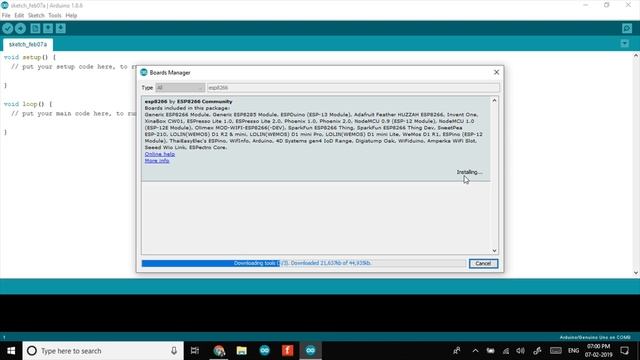Switch to the active Arduino taskbar icon
Viewport: 640px width, 360px height.
[x=310, y=351]
